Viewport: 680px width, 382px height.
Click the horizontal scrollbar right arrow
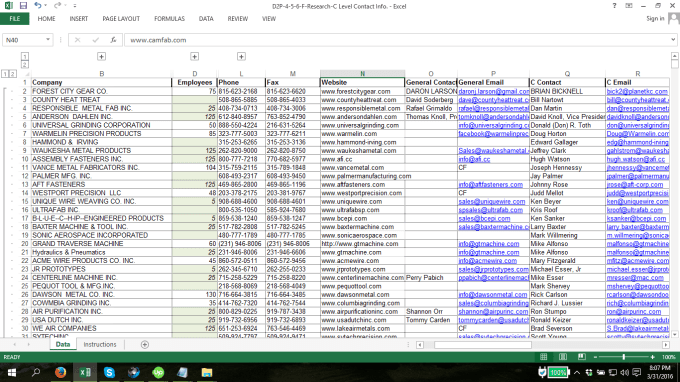click(666, 345)
